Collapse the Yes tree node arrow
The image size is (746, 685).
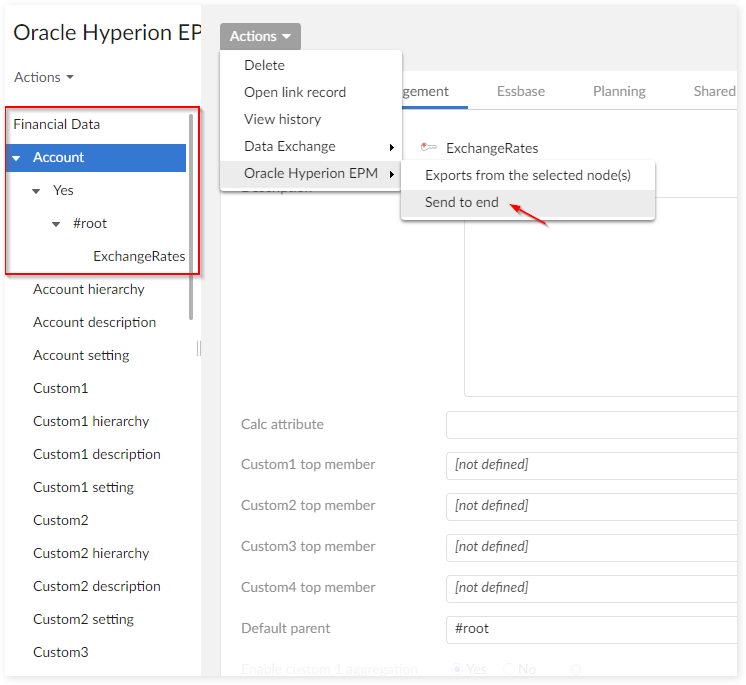(x=37, y=191)
